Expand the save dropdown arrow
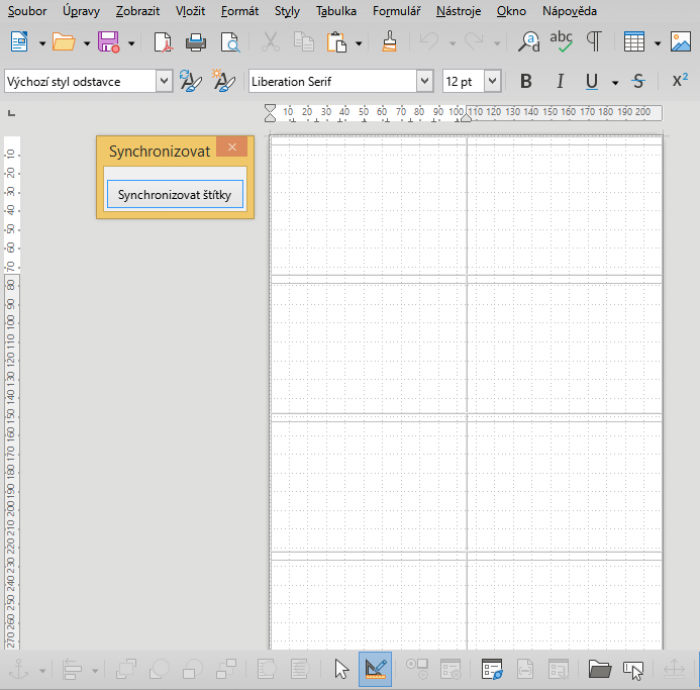 pos(131,43)
